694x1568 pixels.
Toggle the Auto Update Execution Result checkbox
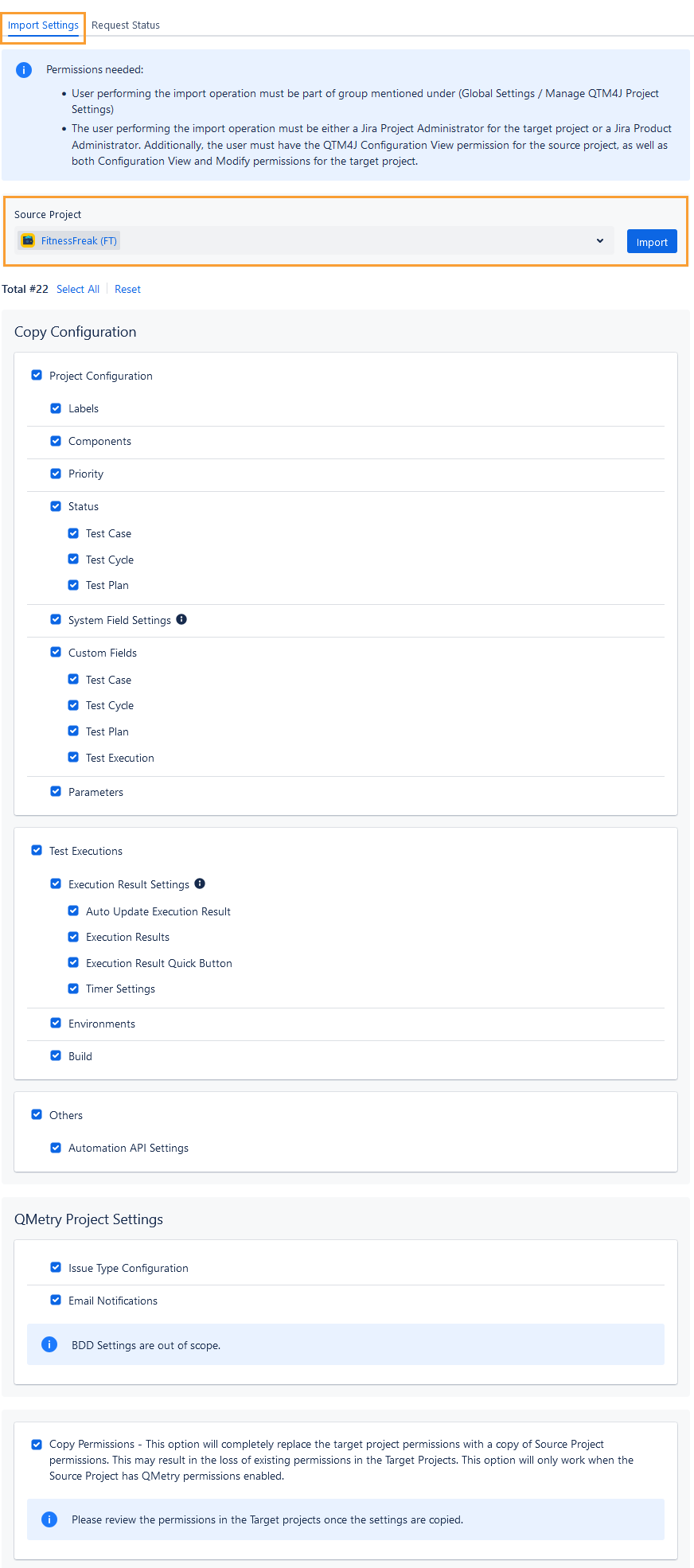pos(73,910)
